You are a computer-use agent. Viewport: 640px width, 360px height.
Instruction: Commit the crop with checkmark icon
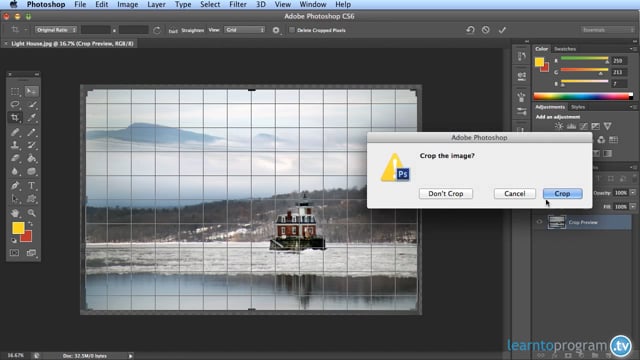502,30
